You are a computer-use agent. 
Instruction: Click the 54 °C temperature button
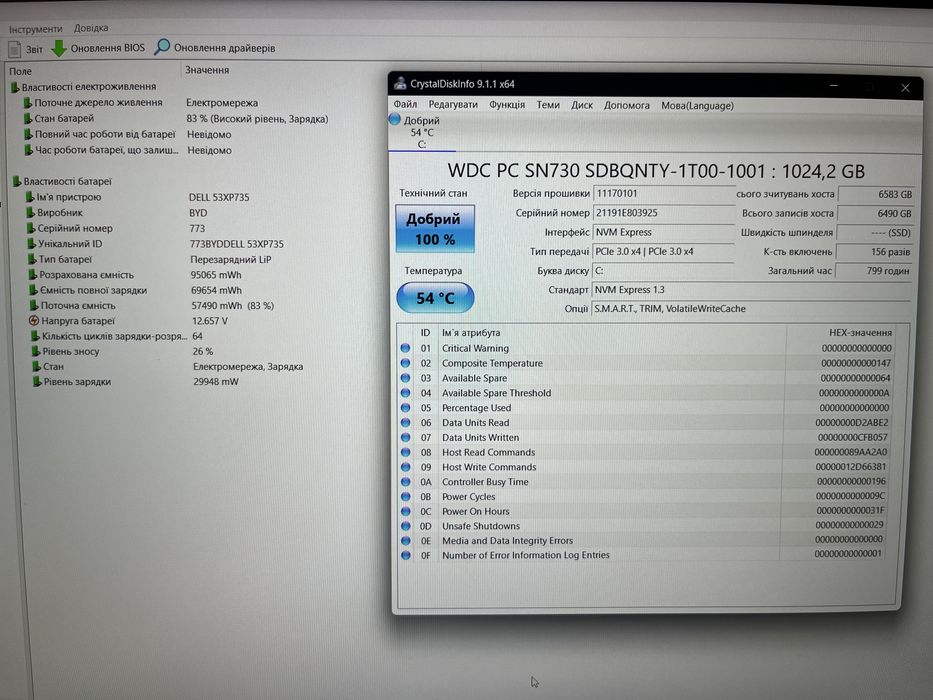coord(435,298)
